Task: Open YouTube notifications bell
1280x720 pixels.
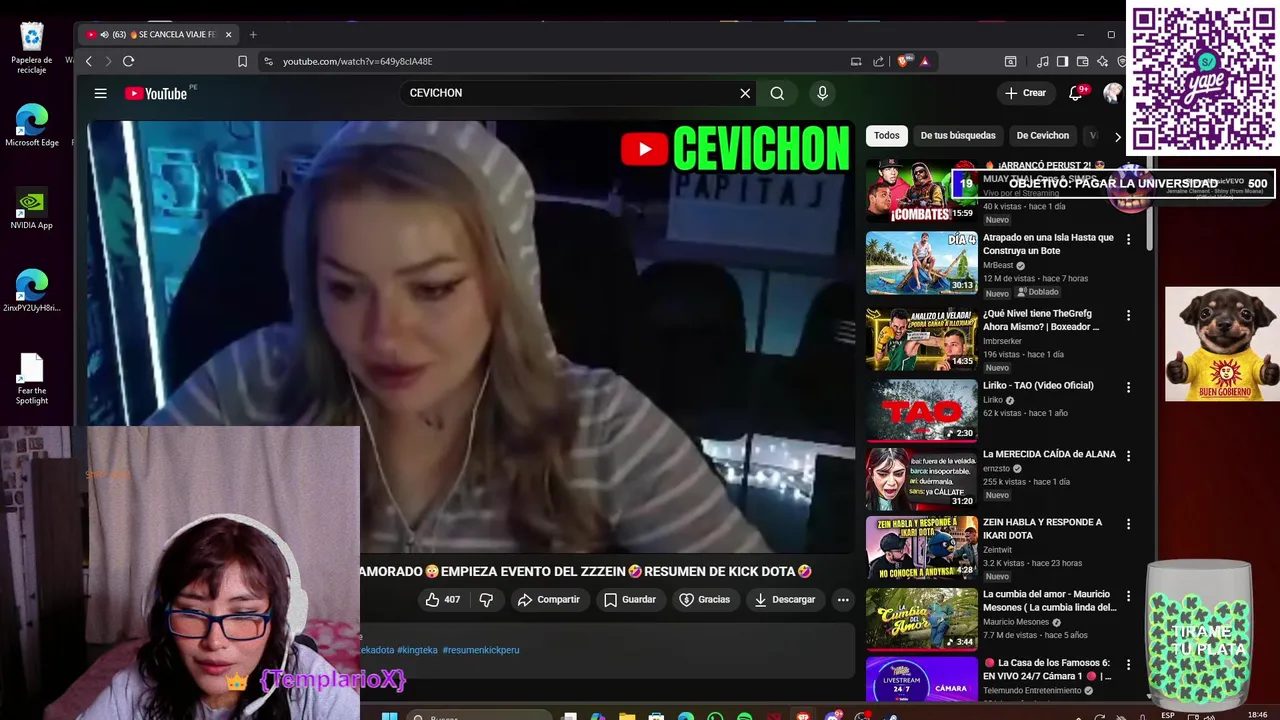Action: (1076, 93)
